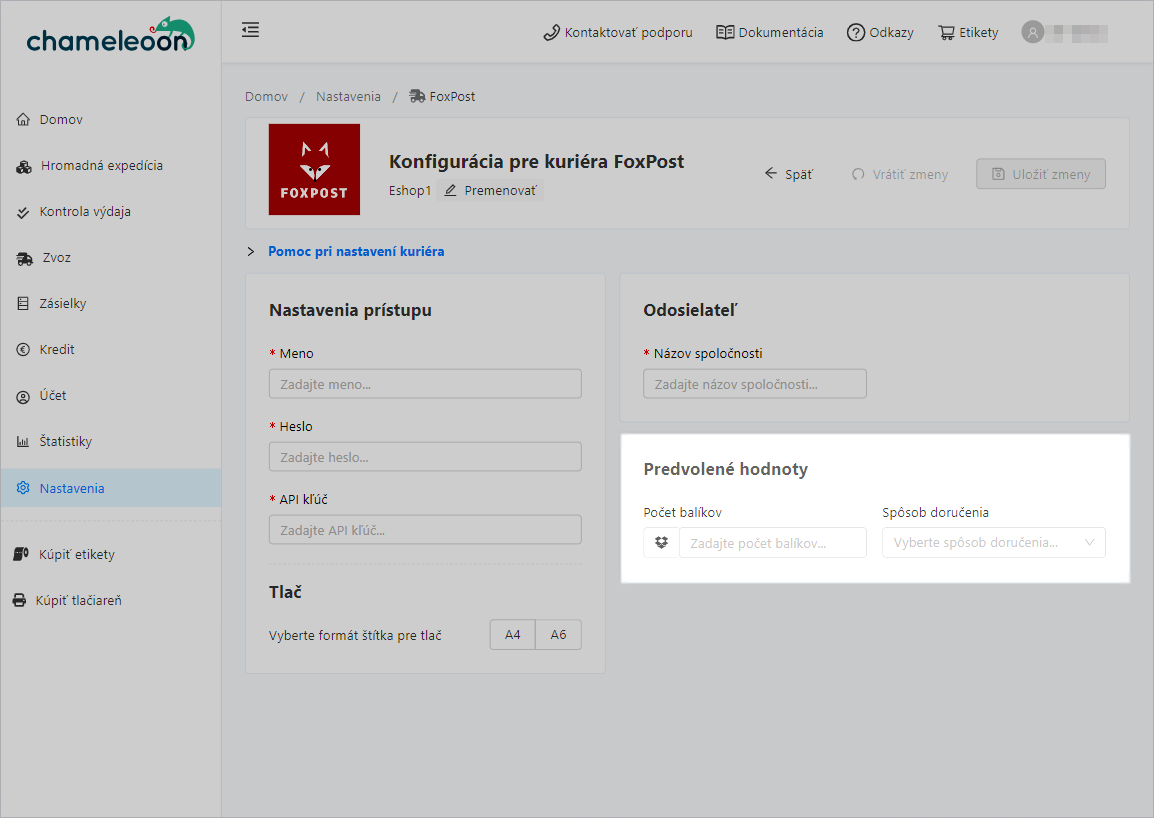Image resolution: width=1154 pixels, height=818 pixels.
Task: Open Kúpiť tlačiareň printer item
Action: point(78,601)
